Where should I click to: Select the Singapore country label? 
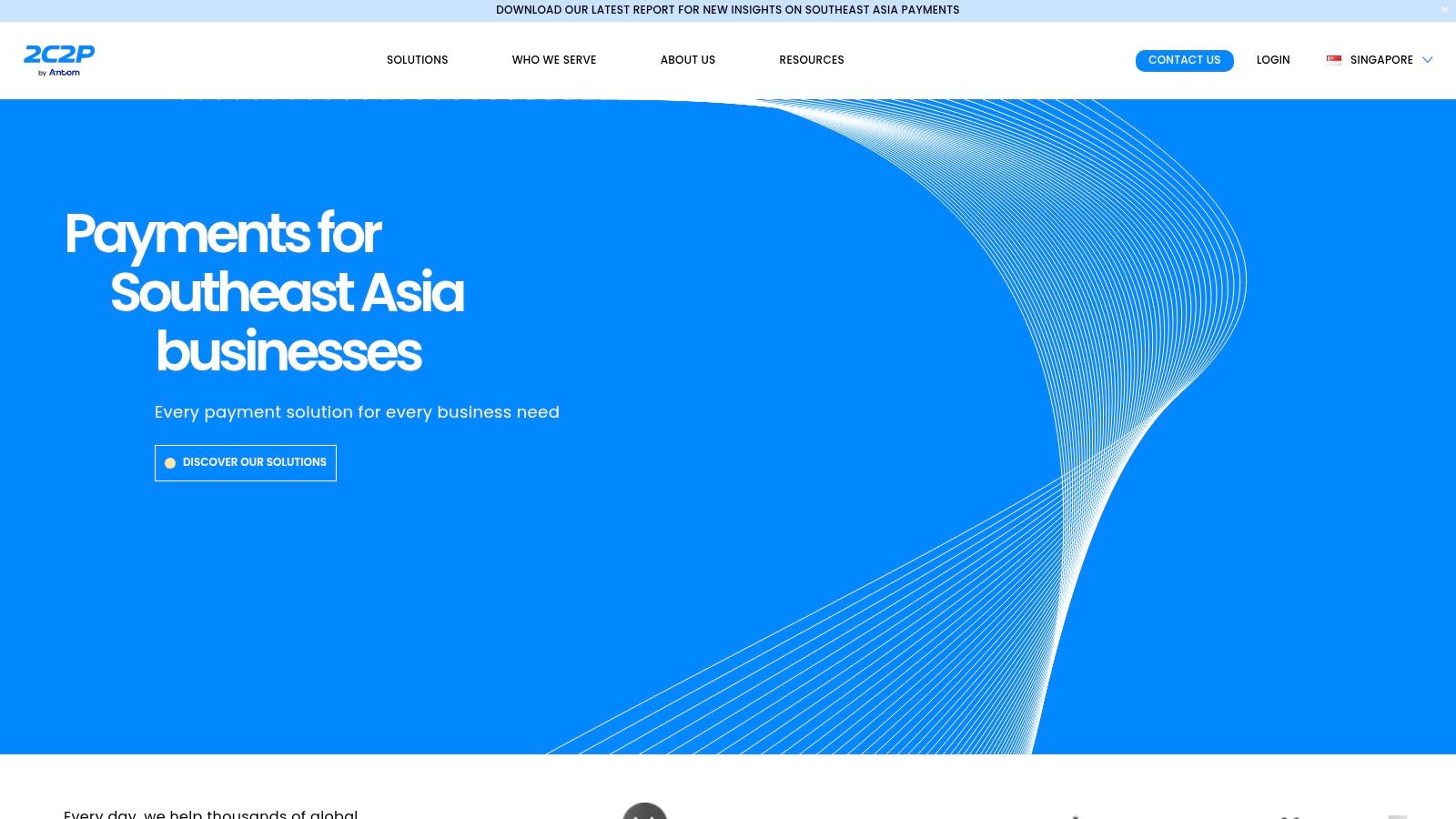1381,60
